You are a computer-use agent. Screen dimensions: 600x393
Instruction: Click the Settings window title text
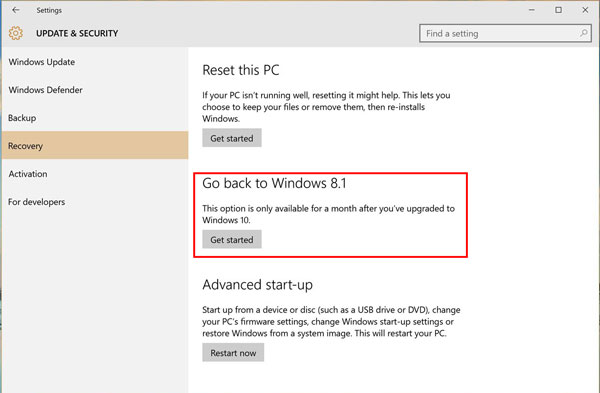[49, 10]
